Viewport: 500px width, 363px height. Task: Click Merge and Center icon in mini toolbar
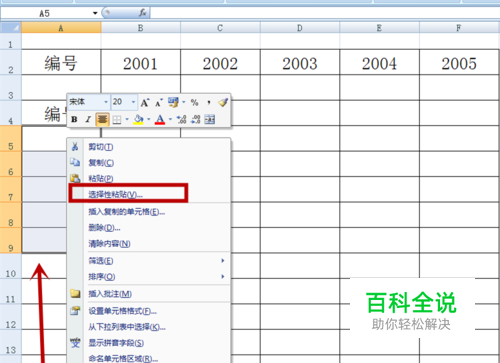(x=210, y=119)
